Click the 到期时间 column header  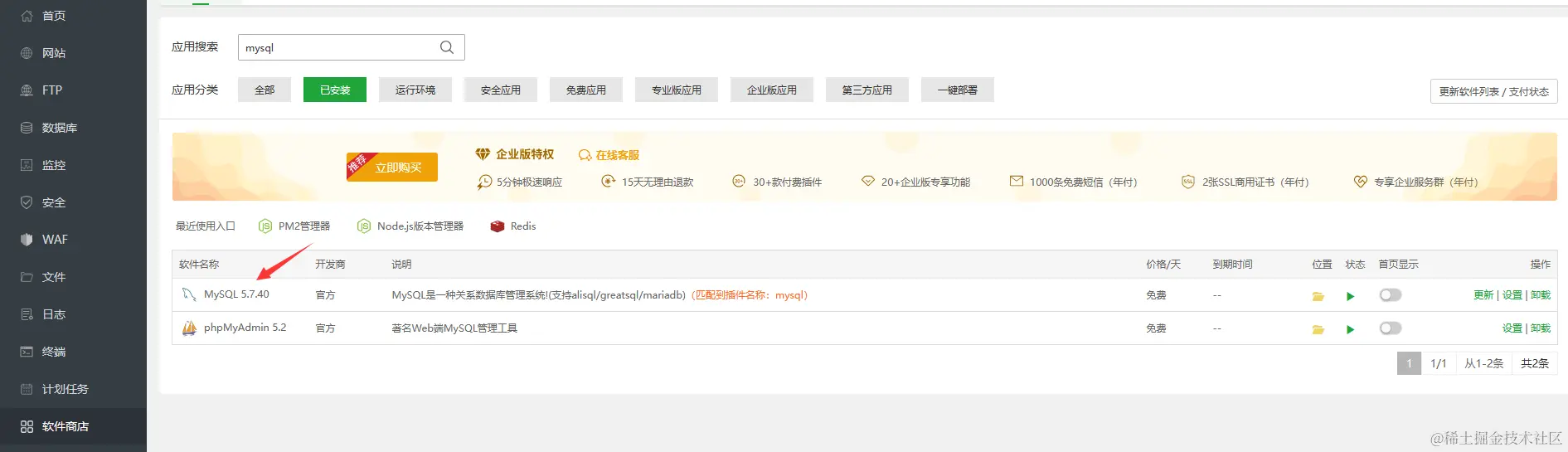coord(1233,265)
